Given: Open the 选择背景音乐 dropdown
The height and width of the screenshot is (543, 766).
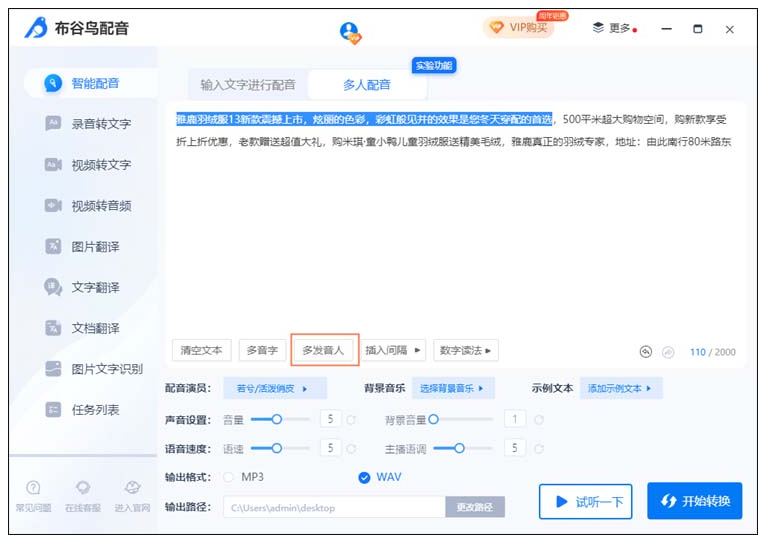Looking at the screenshot, I should 450,388.
